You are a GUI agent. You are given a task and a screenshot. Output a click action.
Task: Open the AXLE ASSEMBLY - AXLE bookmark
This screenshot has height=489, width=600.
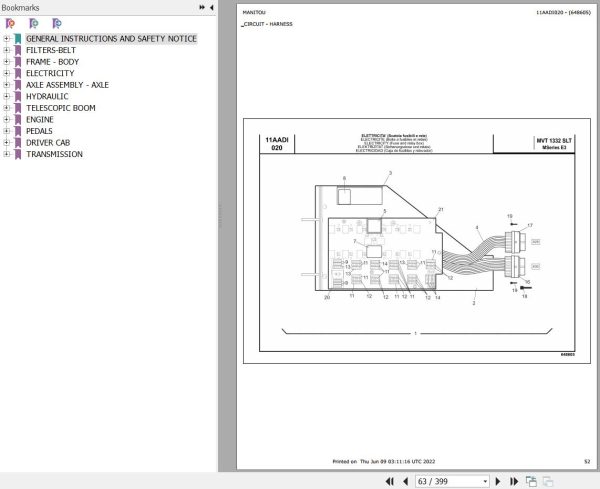click(x=67, y=85)
